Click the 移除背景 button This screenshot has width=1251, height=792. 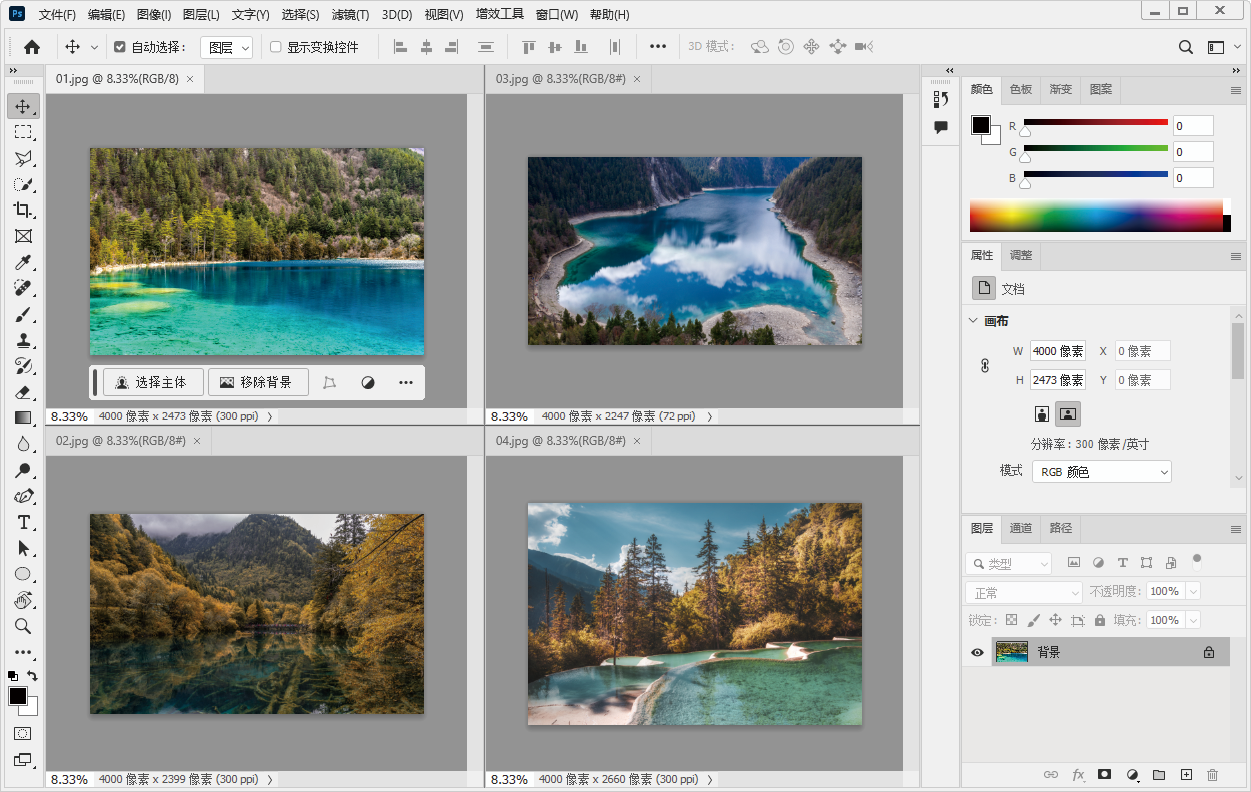coord(257,382)
